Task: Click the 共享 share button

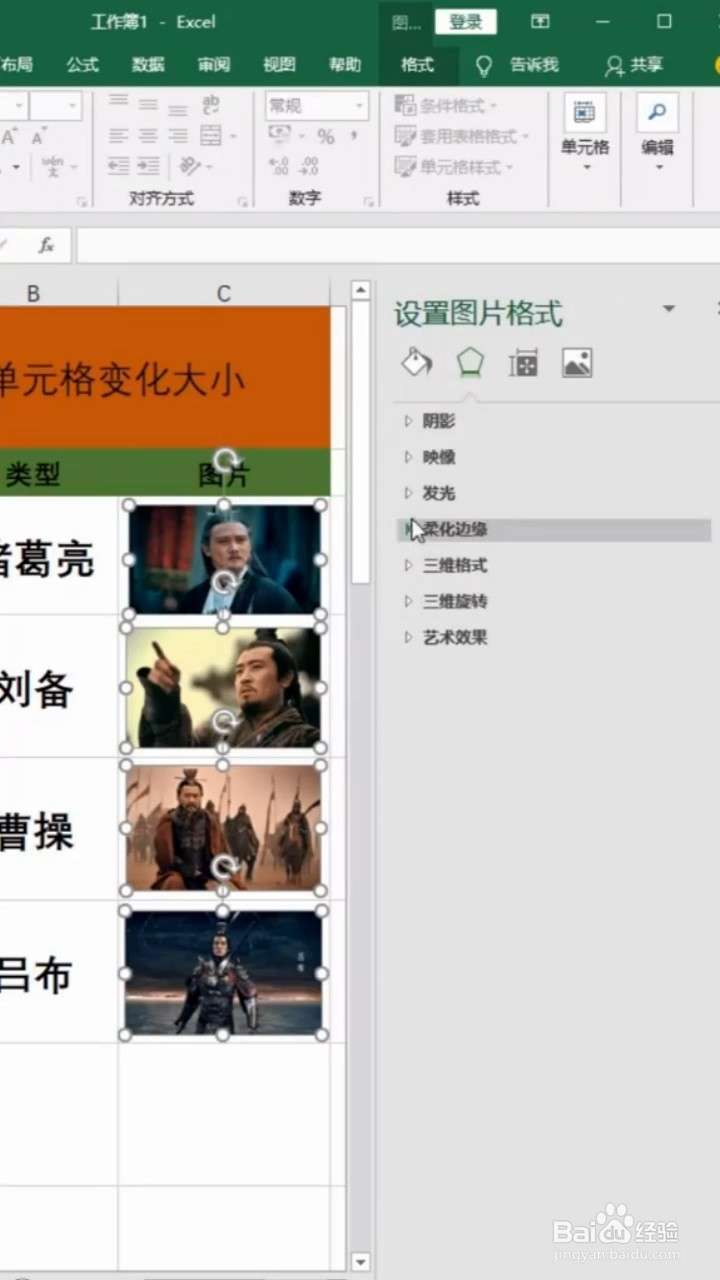Action: 635,65
